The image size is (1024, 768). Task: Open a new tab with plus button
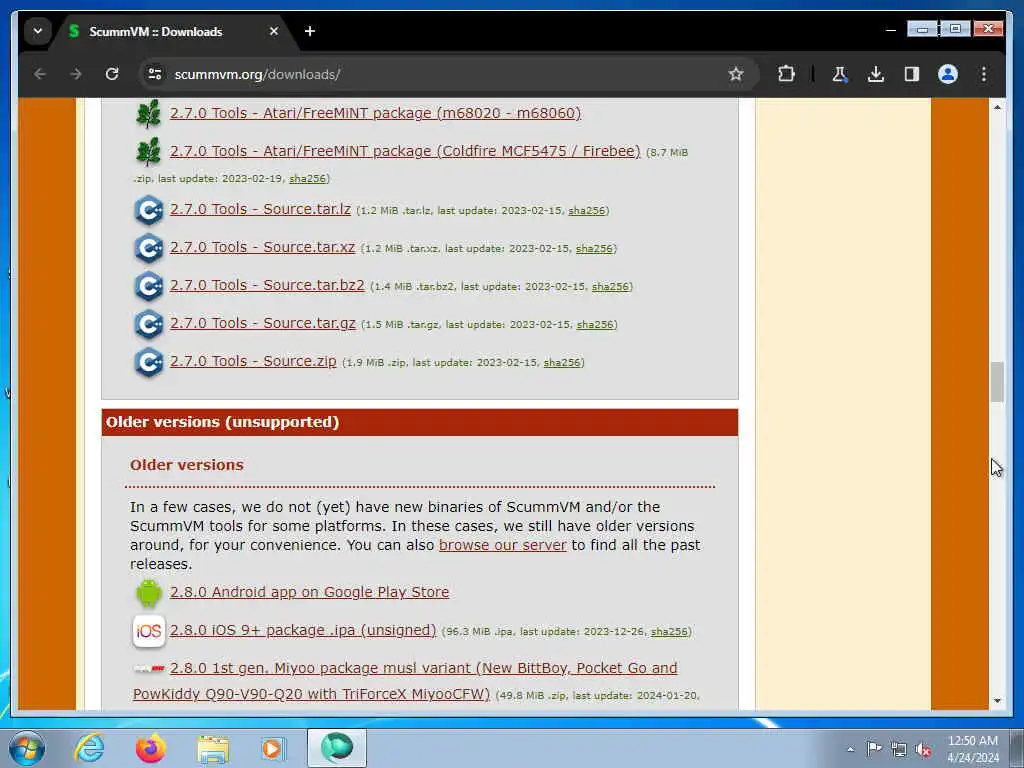point(310,31)
